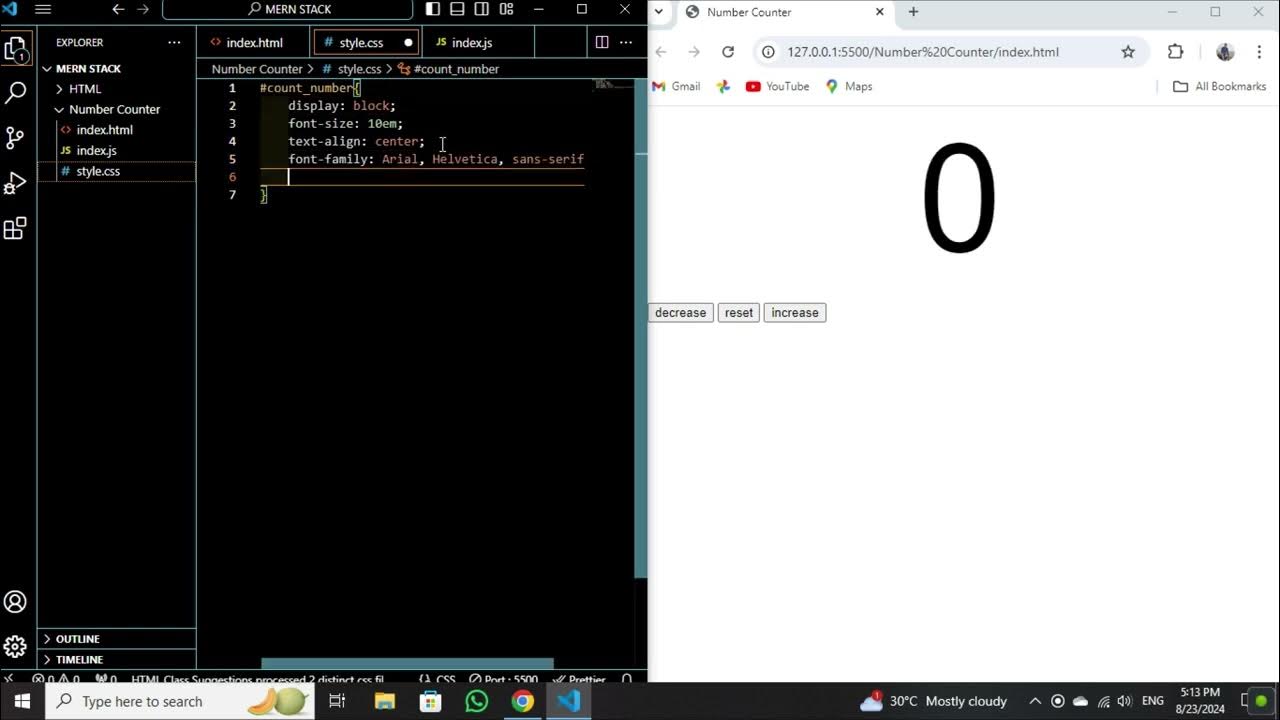Switch to the index.js editor tab
Screen dimensions: 1280x720
471,43
